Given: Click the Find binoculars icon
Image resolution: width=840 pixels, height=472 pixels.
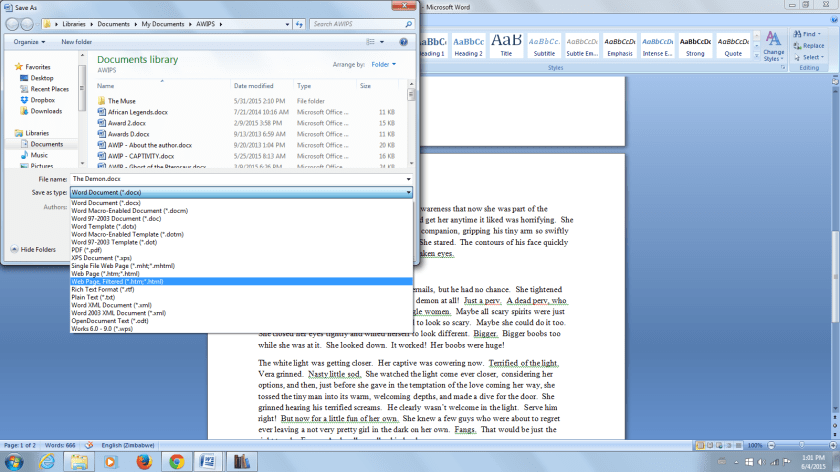Looking at the screenshot, I should pyautogui.click(x=796, y=34).
